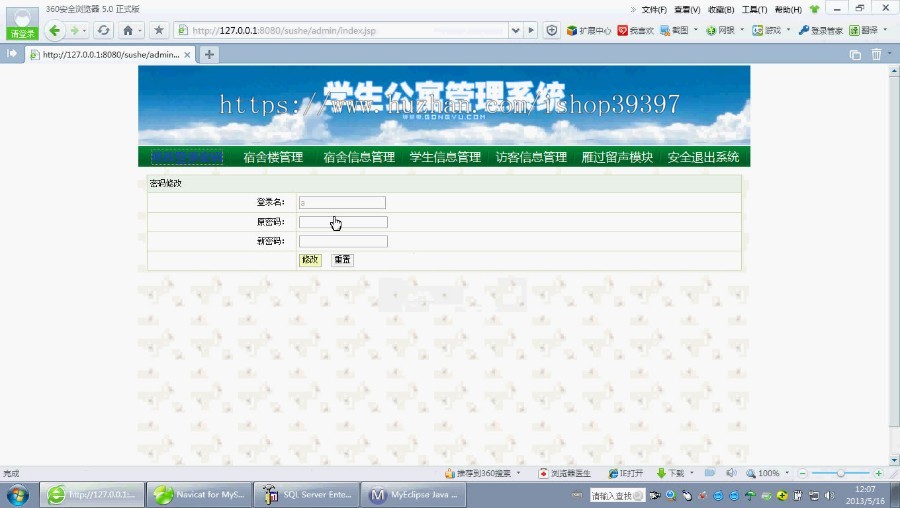Open 登录管家 login manager

pos(821,30)
